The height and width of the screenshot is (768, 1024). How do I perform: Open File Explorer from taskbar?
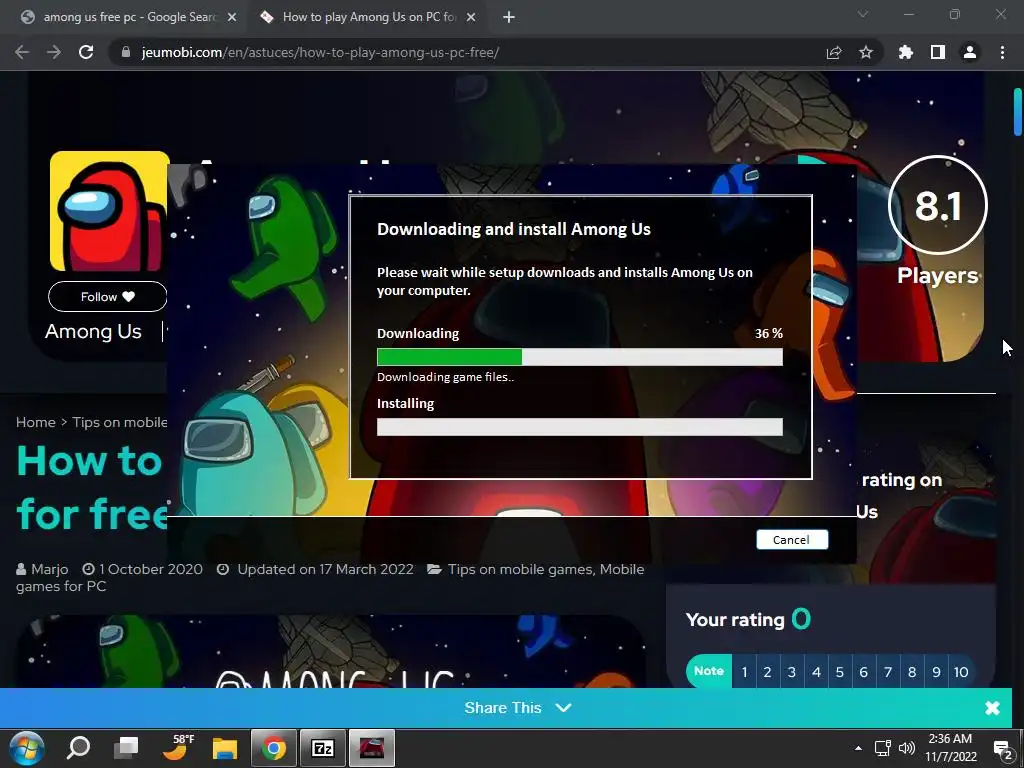[x=225, y=748]
